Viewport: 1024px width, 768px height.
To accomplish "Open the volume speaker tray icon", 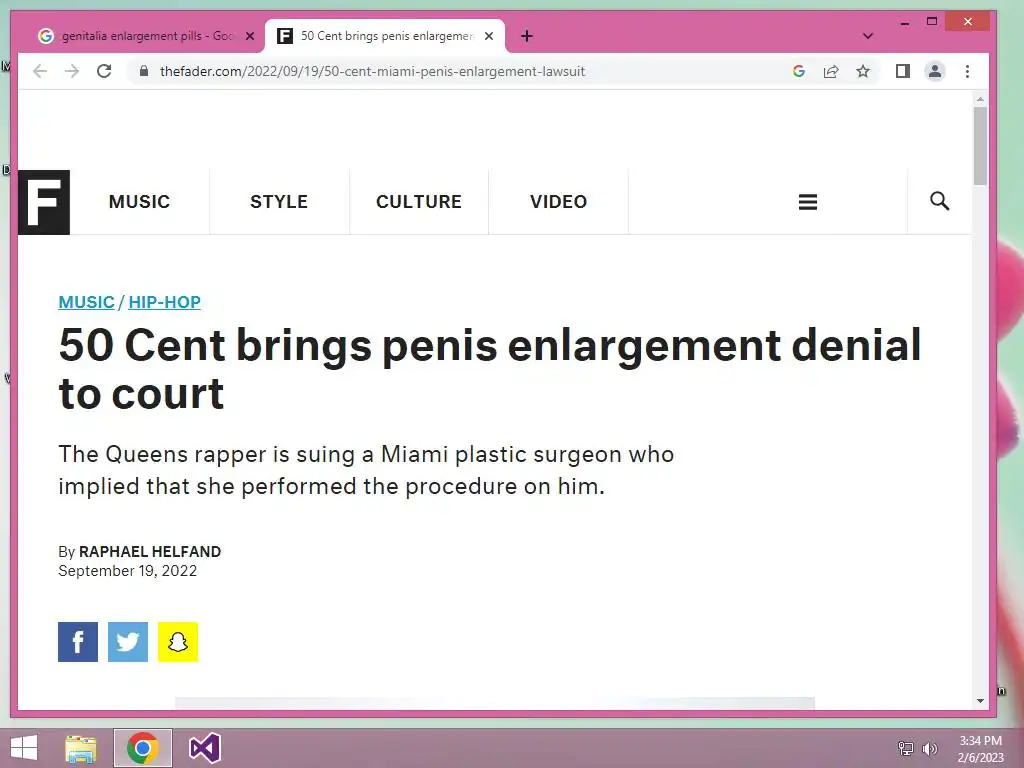I will 930,748.
